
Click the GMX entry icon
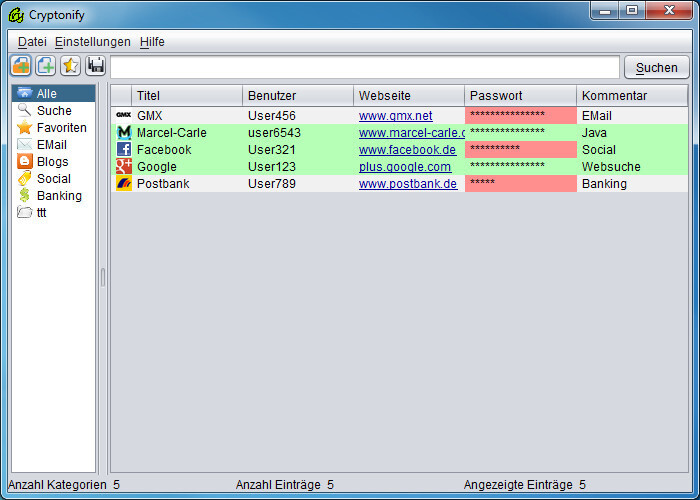[x=124, y=116]
